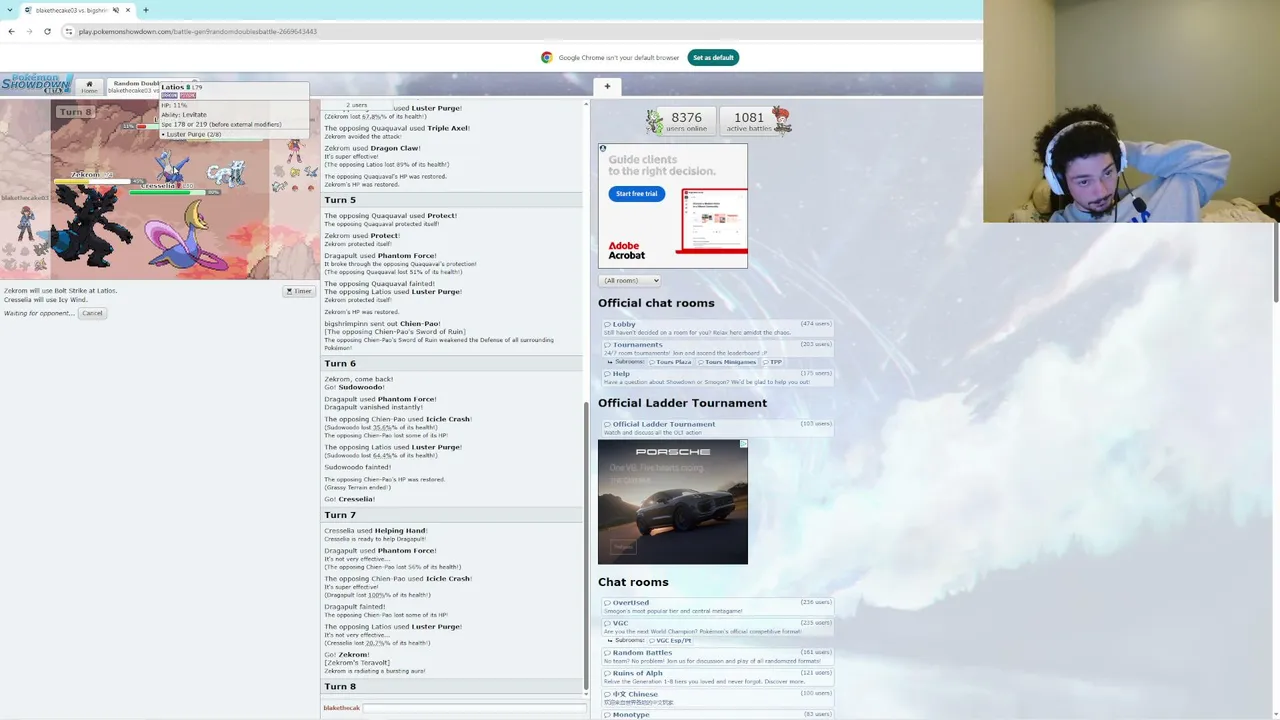
Task: Close the blakethecake03 vs. bigshrimpins browser tab
Action: point(128,10)
